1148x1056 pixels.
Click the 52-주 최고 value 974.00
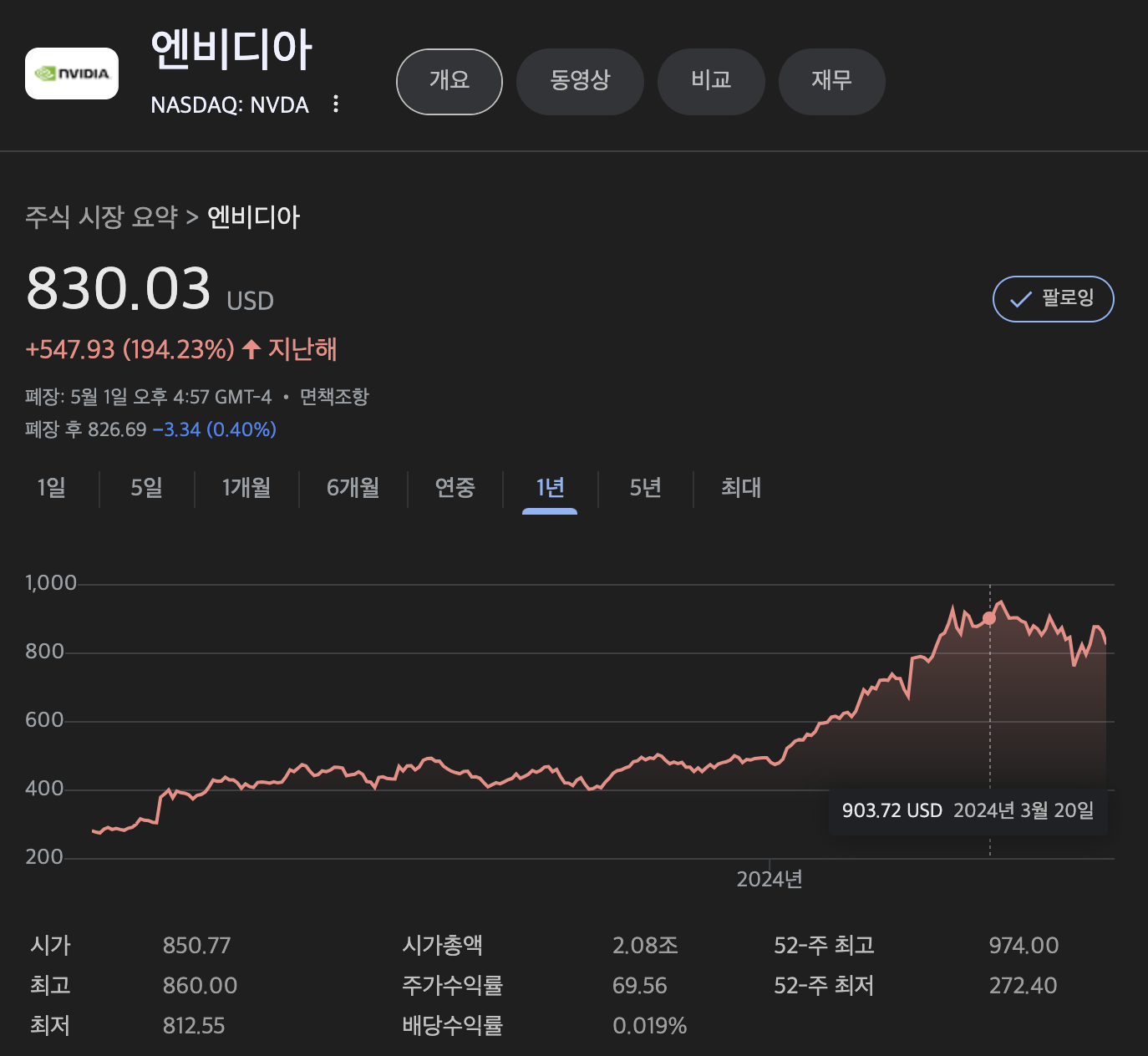pyautogui.click(x=1024, y=946)
